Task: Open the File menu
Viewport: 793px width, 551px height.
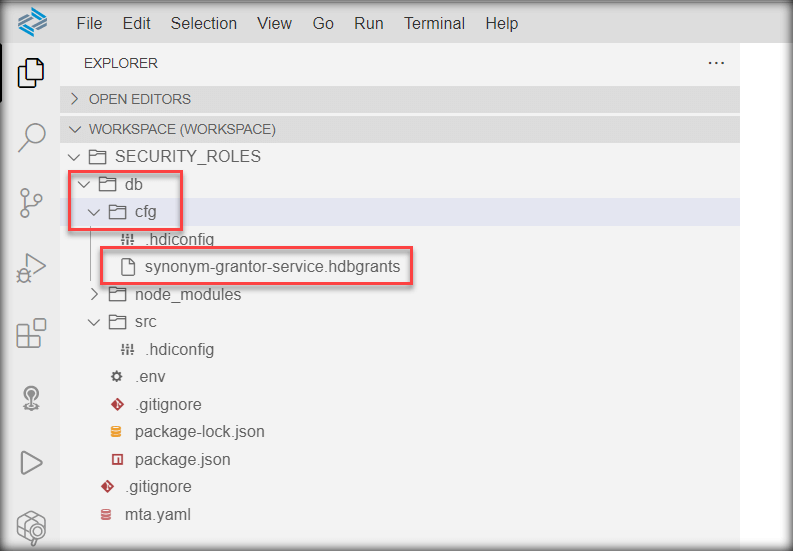Action: (x=90, y=23)
